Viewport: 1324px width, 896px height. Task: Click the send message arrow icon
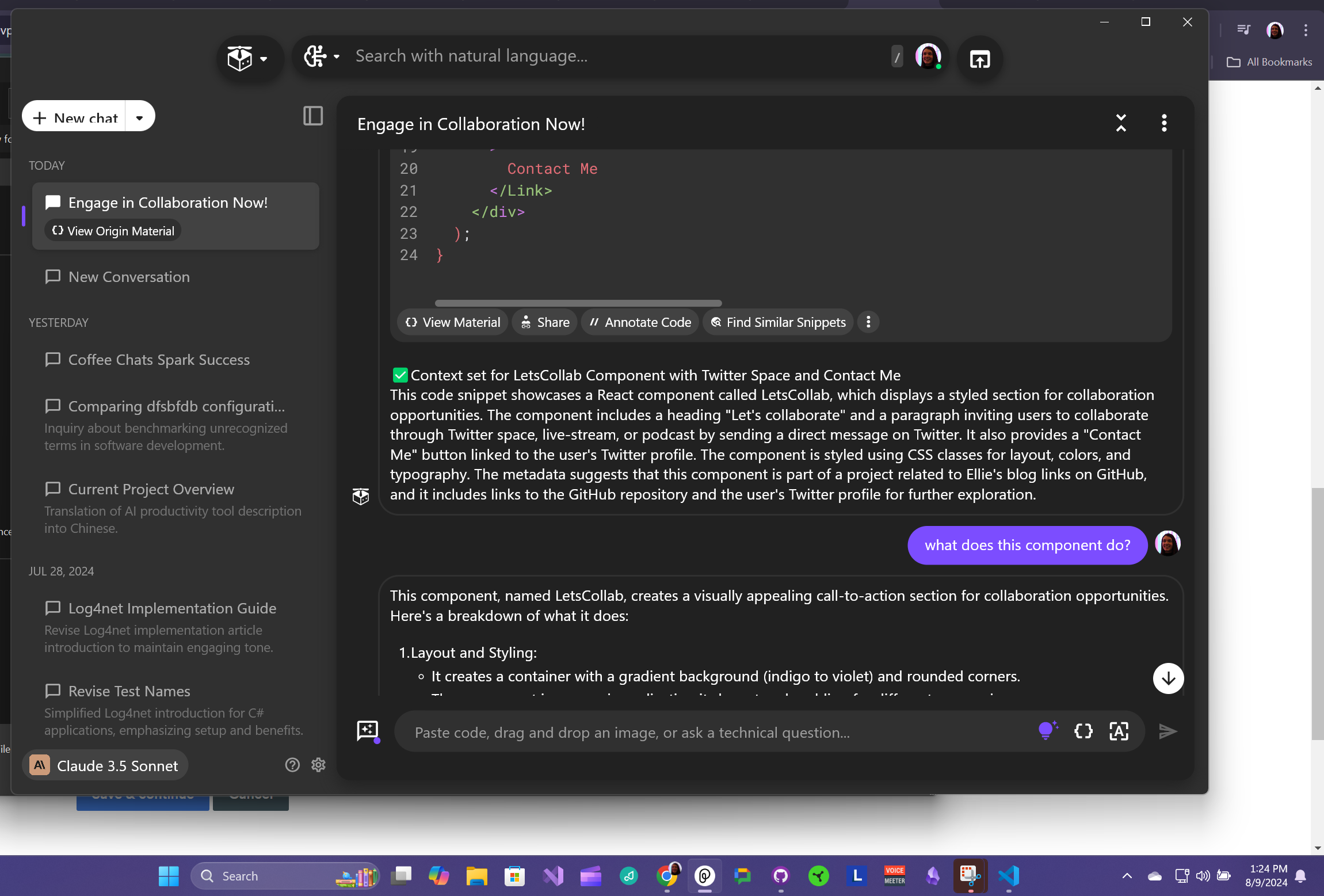click(1167, 731)
